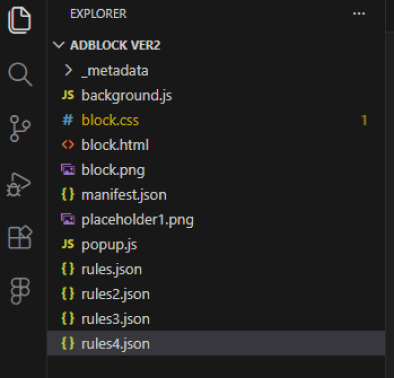Open the Run and Debug view icon

pos(19,184)
